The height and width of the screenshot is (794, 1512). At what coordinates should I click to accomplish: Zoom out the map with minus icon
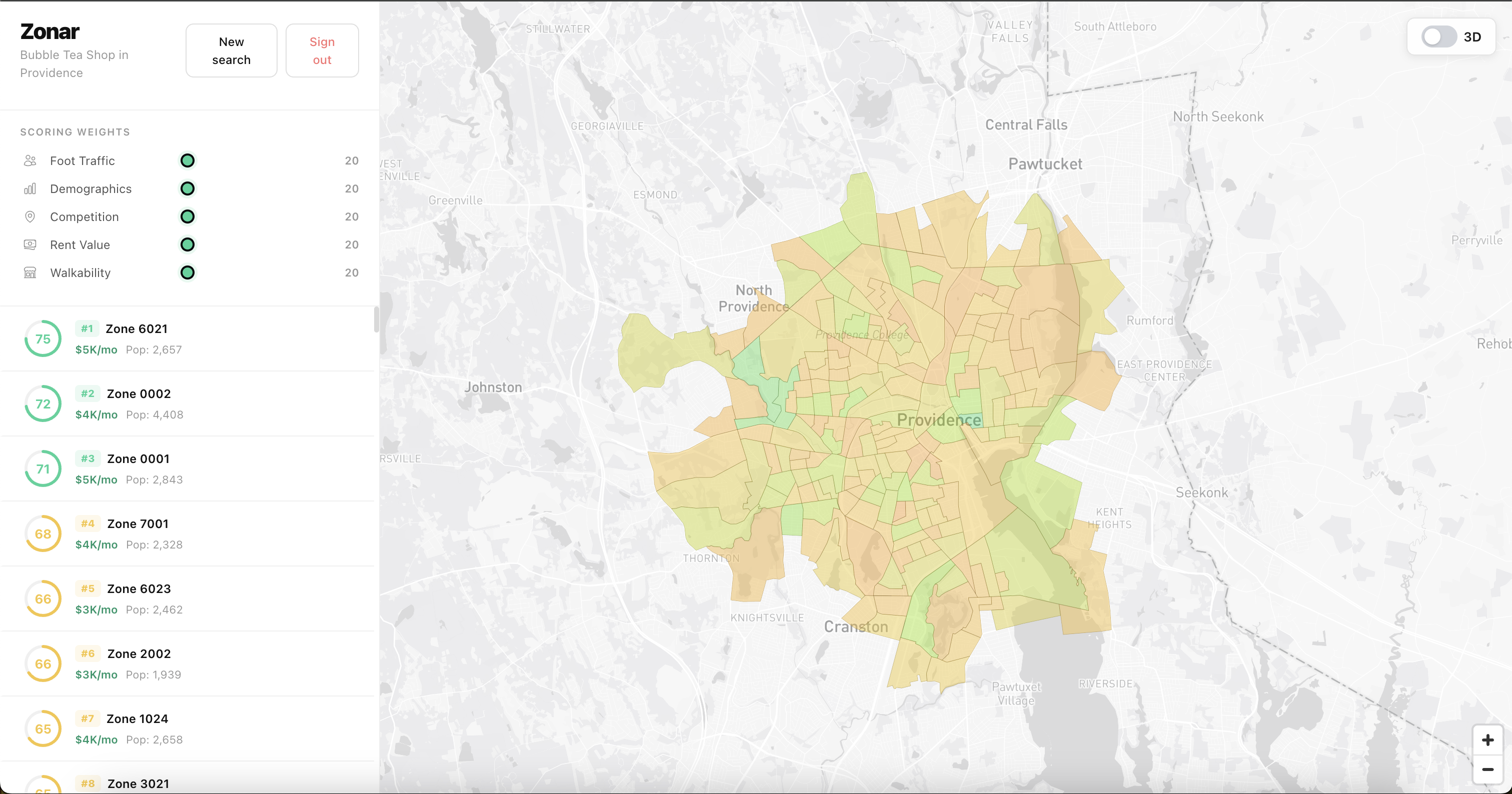point(1487,769)
